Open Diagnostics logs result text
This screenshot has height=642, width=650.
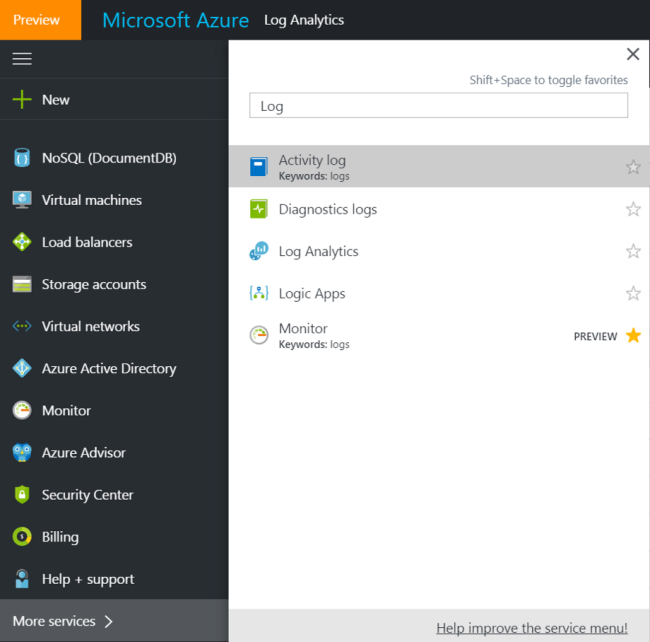[328, 209]
